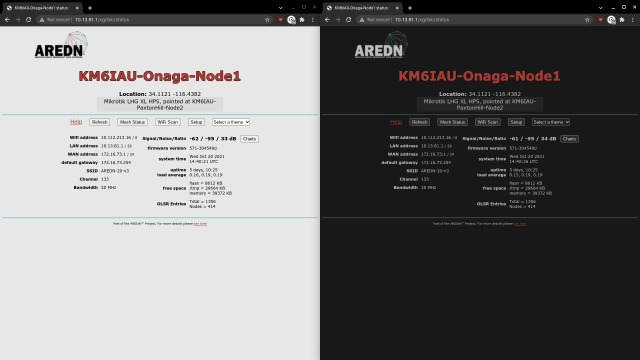
Task: Open Mesh Status on the light-theme page
Action: click(x=132, y=122)
